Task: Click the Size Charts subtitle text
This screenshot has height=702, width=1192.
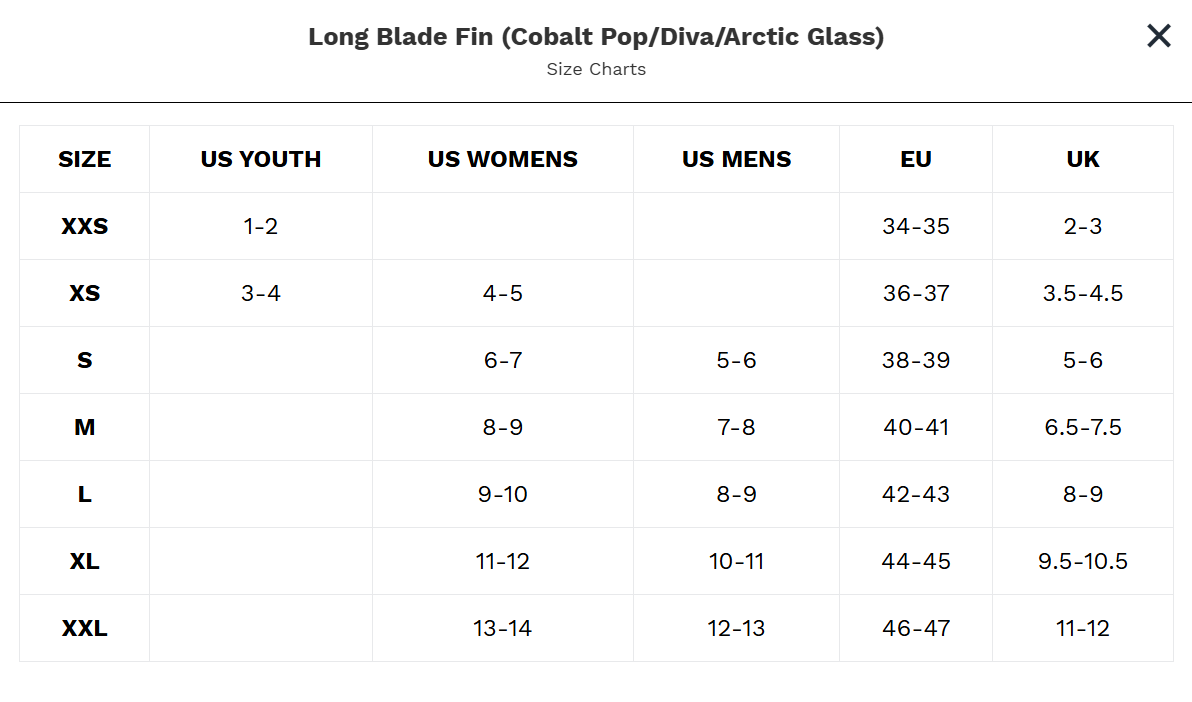Action: point(596,69)
